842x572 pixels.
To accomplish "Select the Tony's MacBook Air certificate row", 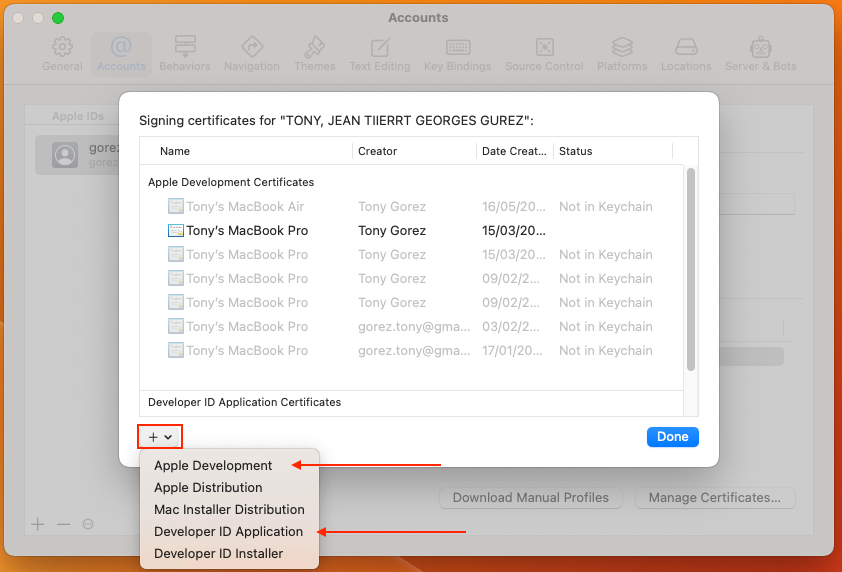I will click(x=245, y=207).
